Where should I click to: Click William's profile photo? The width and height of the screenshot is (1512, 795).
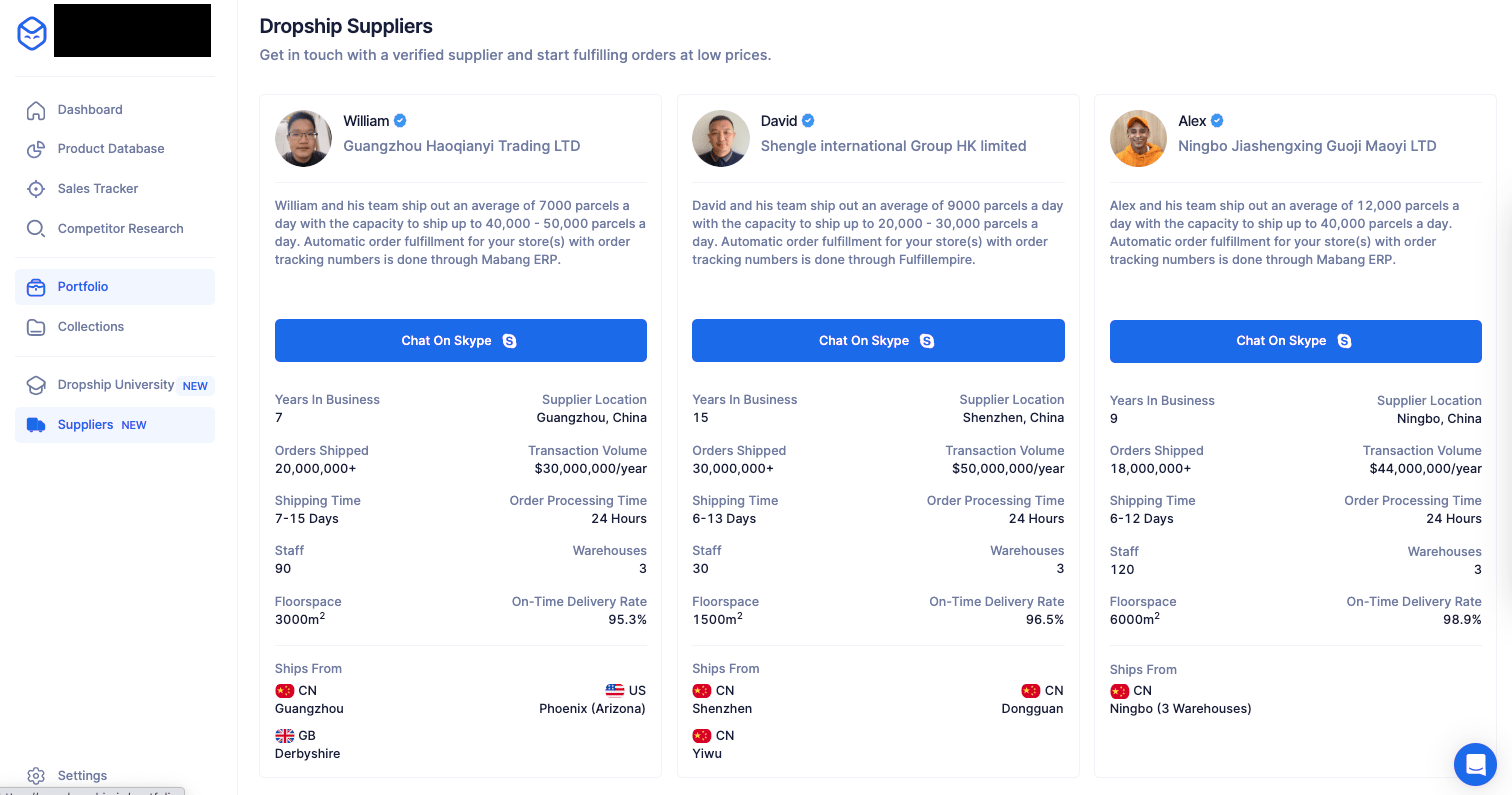point(303,138)
